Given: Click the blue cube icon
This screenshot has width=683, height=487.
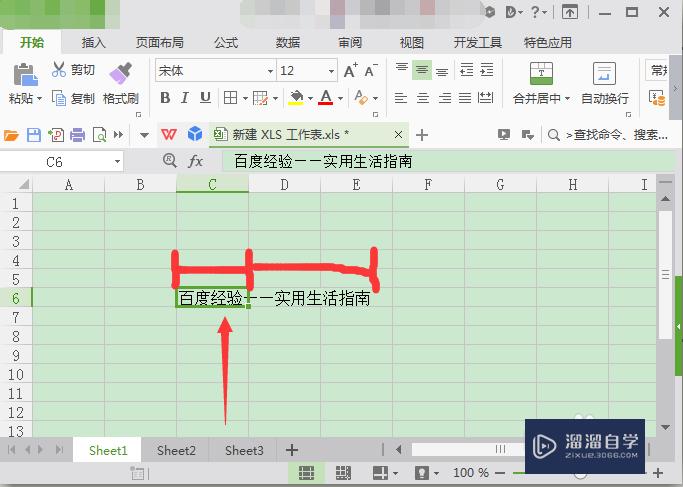Looking at the screenshot, I should point(195,134).
